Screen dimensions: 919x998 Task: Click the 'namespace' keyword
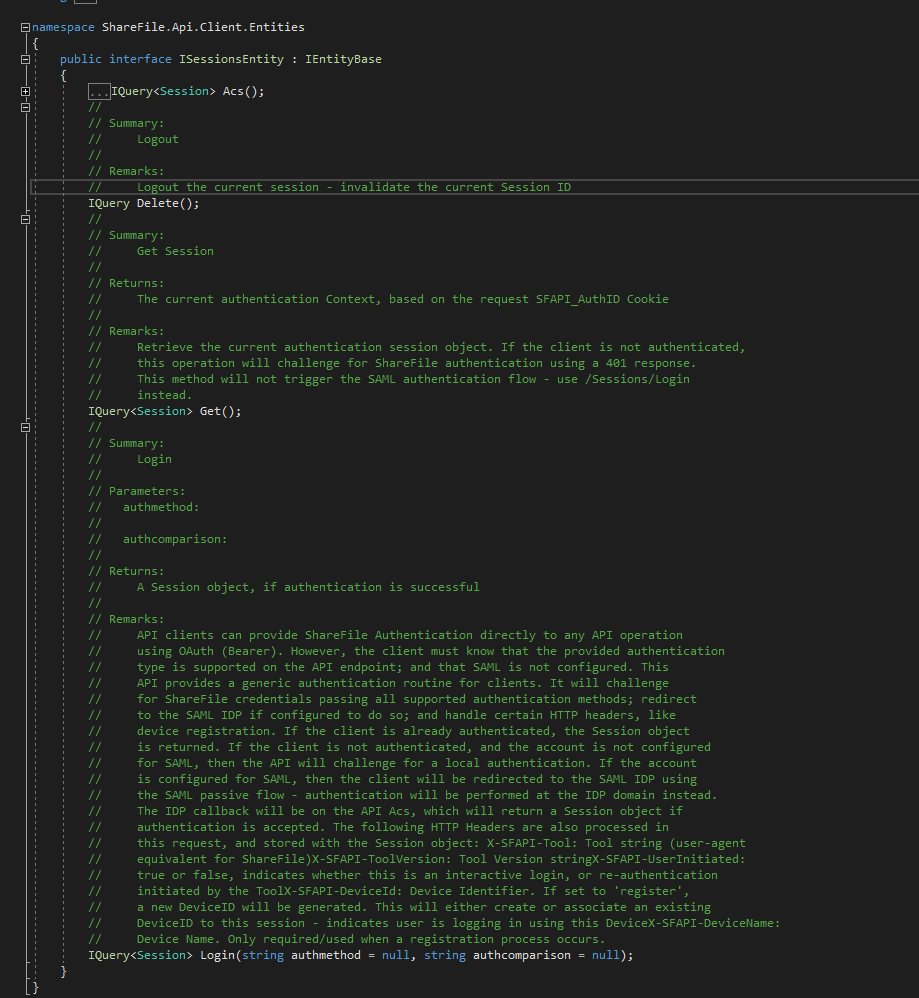pyautogui.click(x=63, y=27)
